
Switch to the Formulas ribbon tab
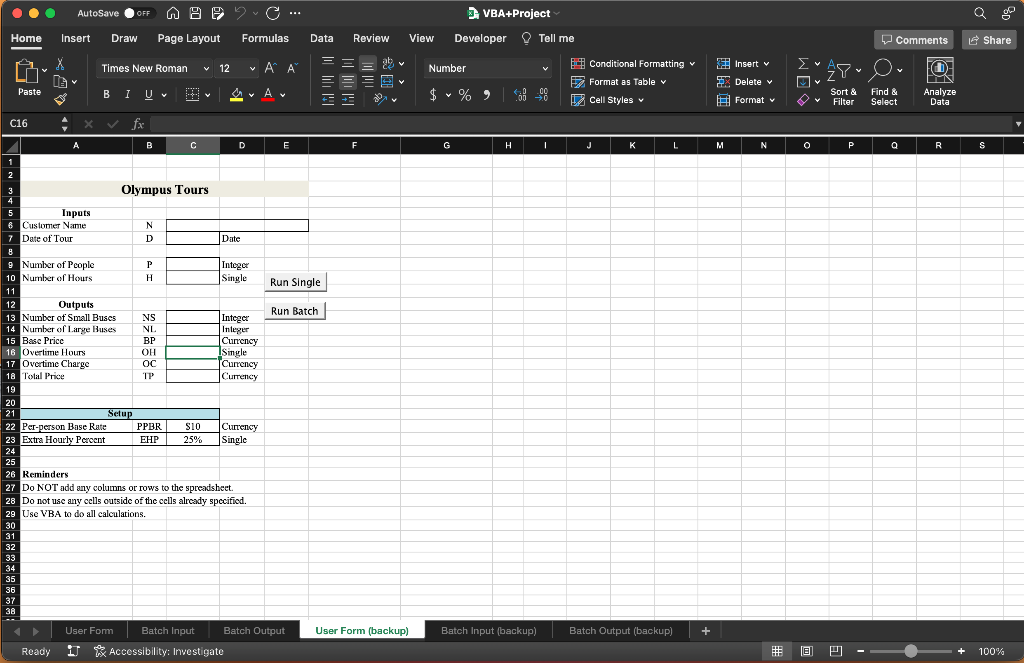(x=265, y=38)
